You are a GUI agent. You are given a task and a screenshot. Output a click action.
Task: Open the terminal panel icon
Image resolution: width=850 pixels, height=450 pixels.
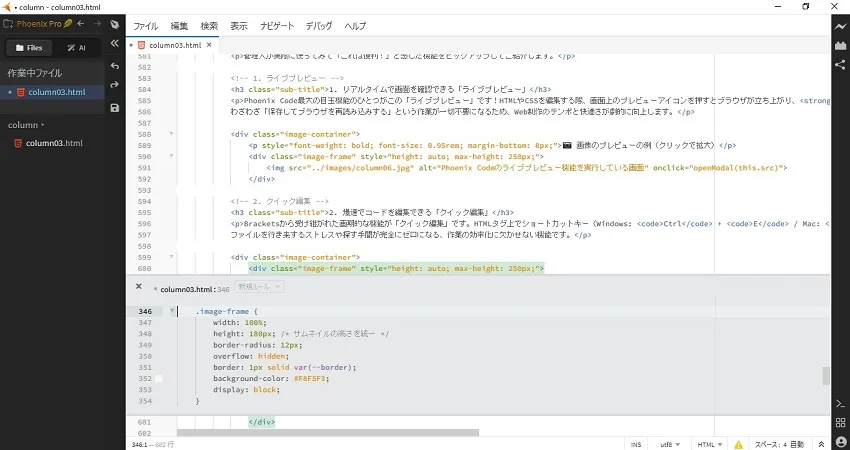pyautogui.click(x=840, y=404)
